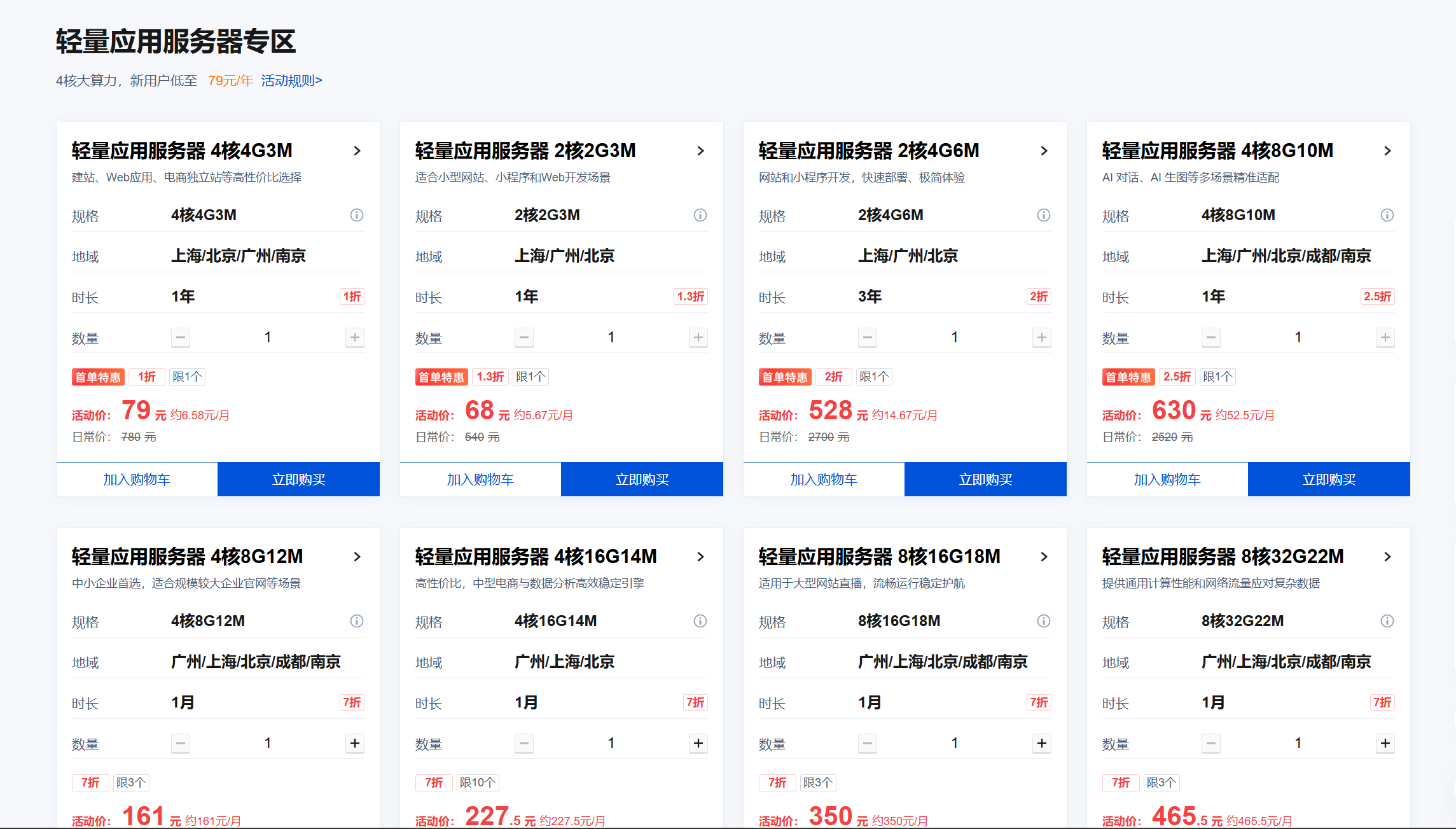This screenshot has height=829, width=1456.
Task: Increase quantity for 4核8G12M server
Action: coord(355,743)
